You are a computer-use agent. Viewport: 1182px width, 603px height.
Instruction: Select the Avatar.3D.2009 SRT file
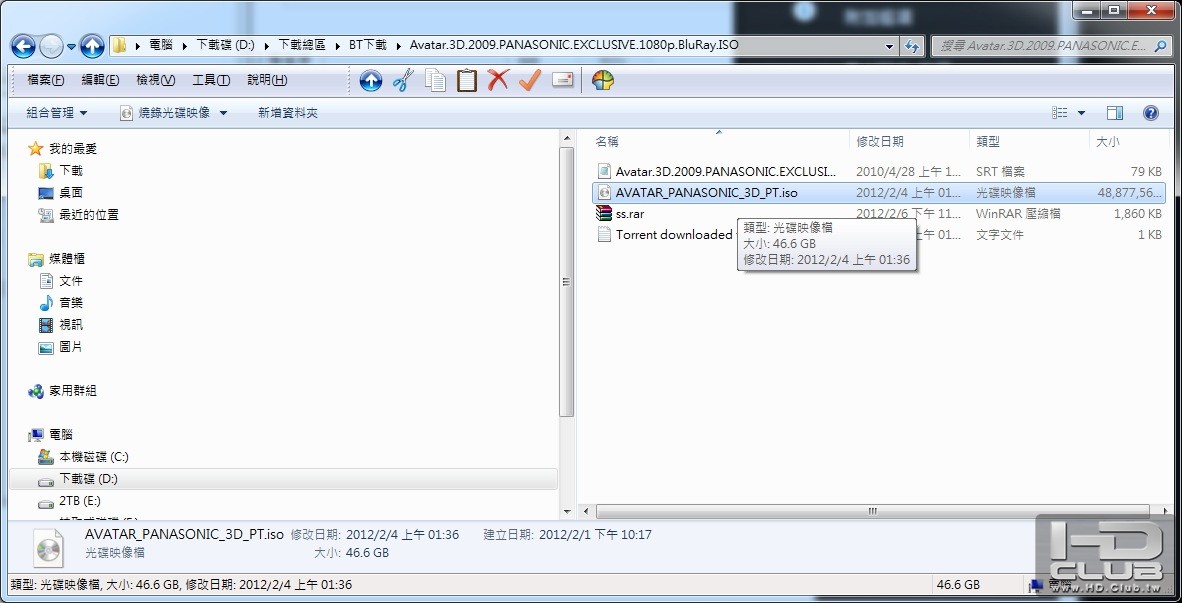pyautogui.click(x=879, y=172)
